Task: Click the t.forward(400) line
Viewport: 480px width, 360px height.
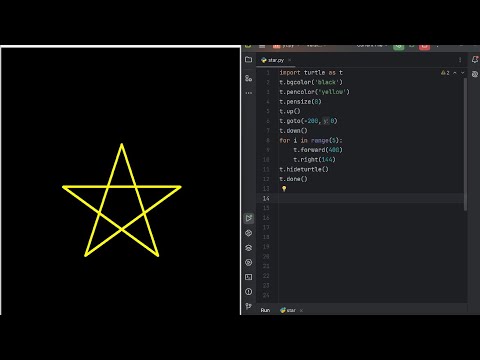Action: 318,150
